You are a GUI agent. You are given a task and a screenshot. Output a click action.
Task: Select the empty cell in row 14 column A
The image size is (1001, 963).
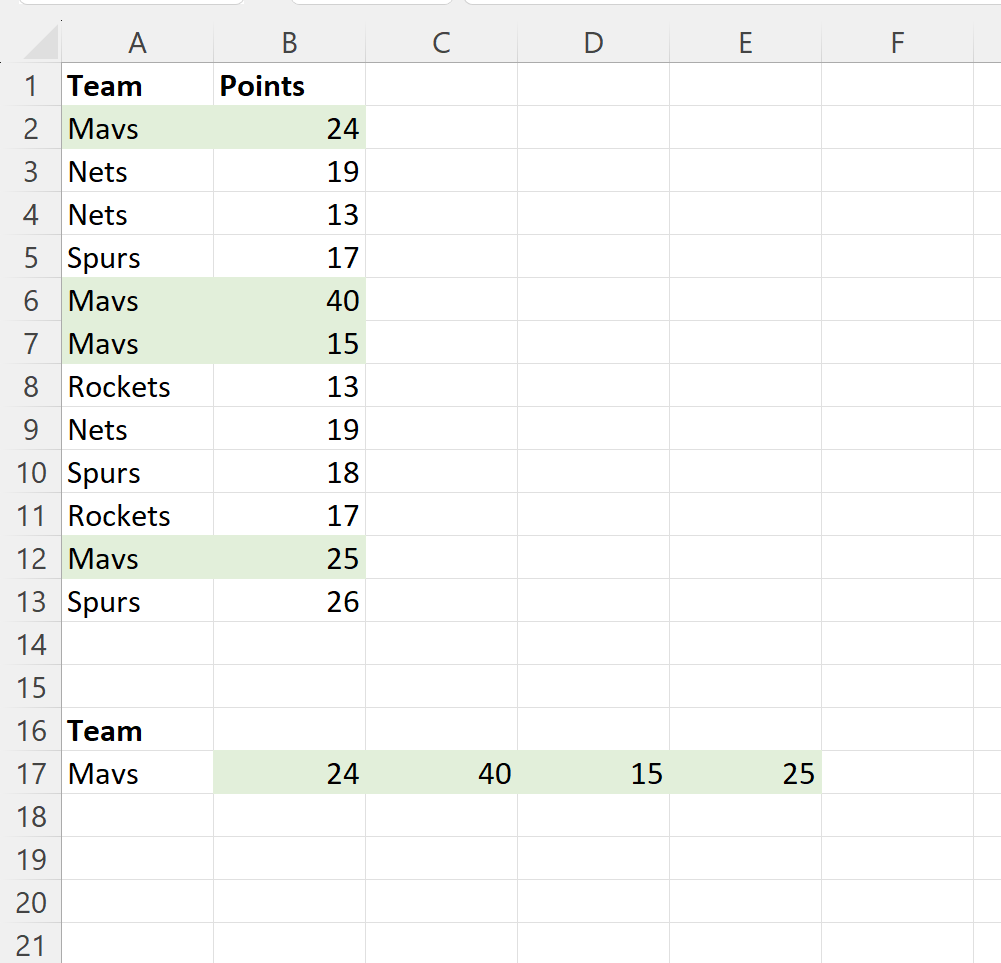(137, 644)
